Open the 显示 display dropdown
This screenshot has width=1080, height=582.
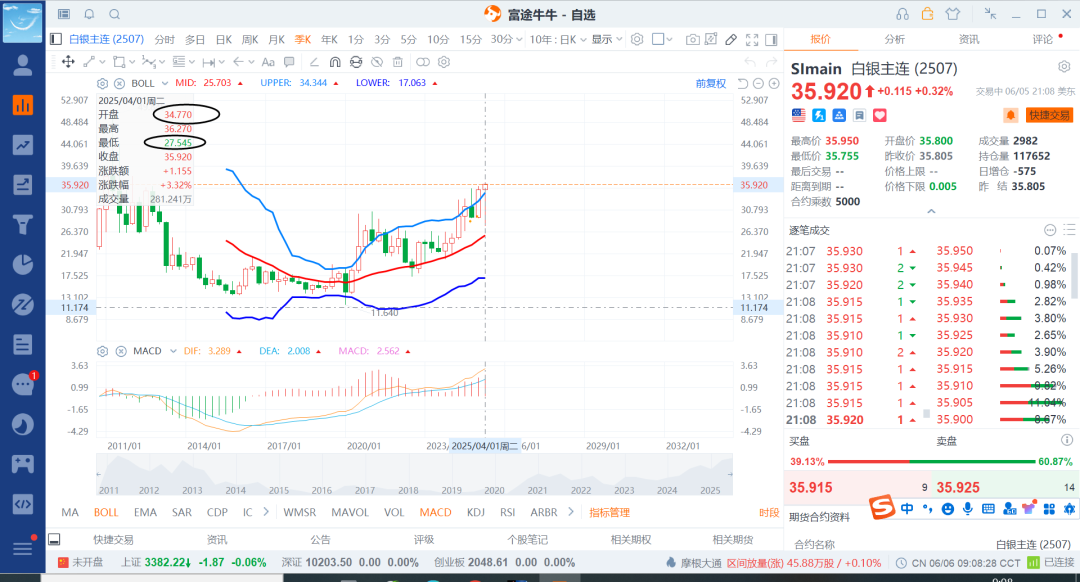607,39
